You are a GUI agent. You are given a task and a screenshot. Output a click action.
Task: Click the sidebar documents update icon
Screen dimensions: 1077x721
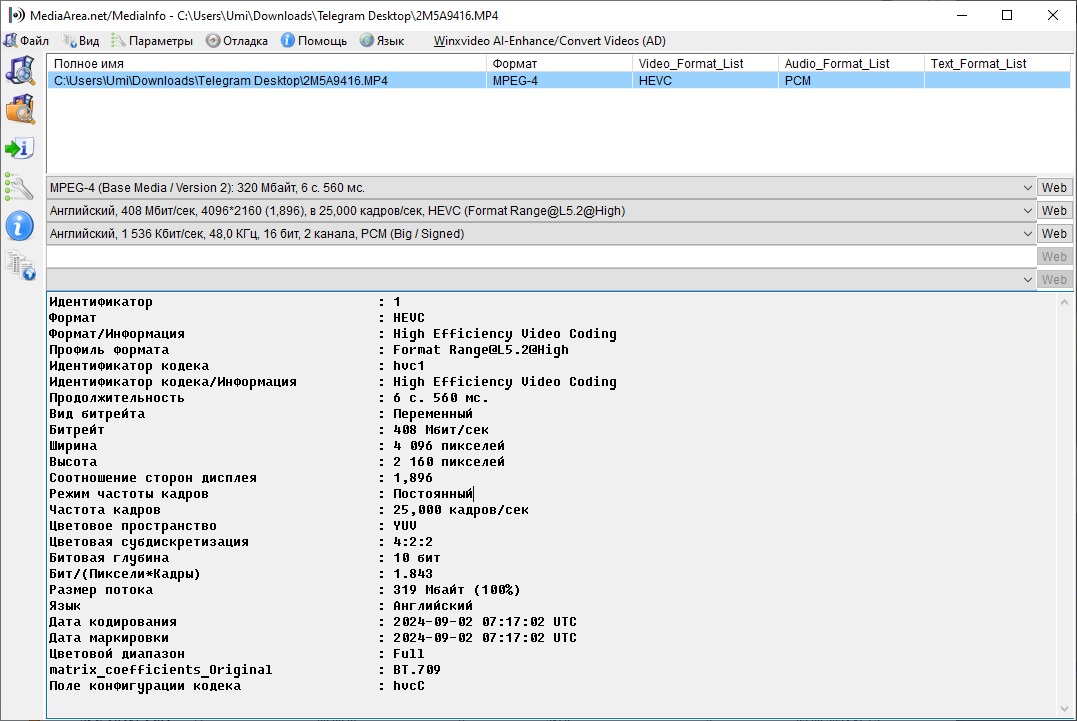pyautogui.click(x=20, y=266)
